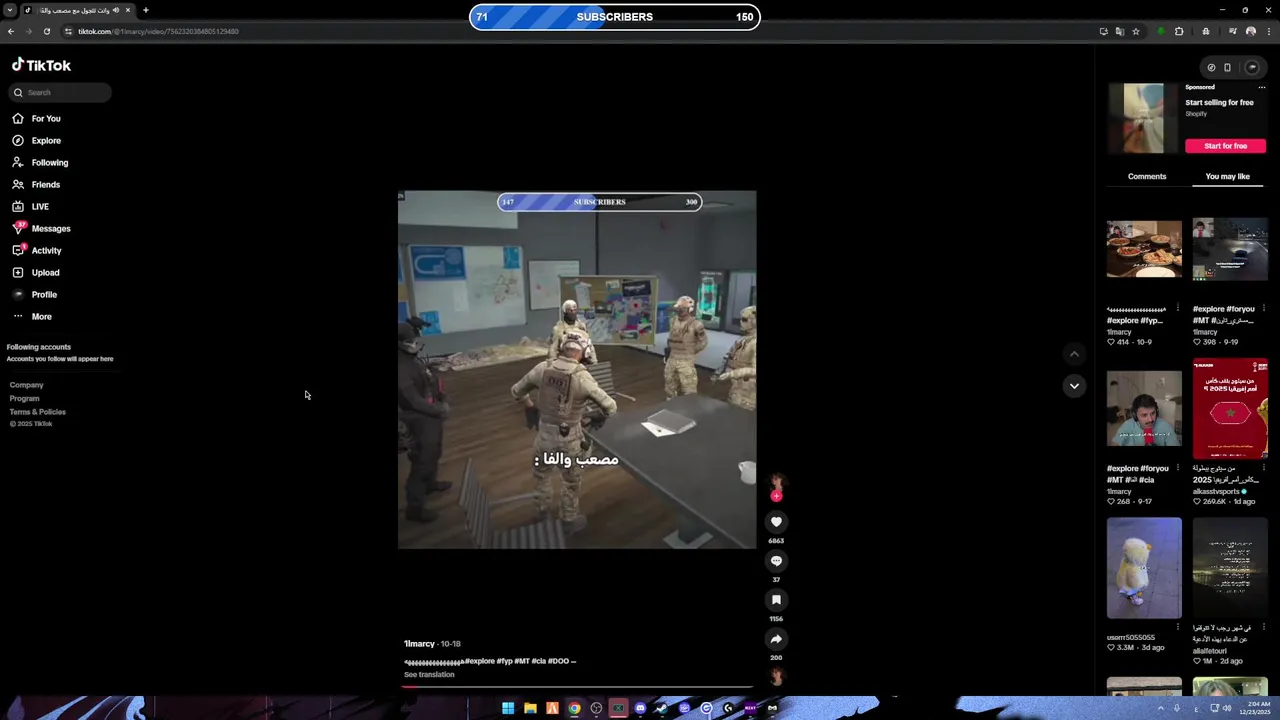Click See translation under the caption
Image resolution: width=1280 pixels, height=720 pixels.
[x=429, y=674]
